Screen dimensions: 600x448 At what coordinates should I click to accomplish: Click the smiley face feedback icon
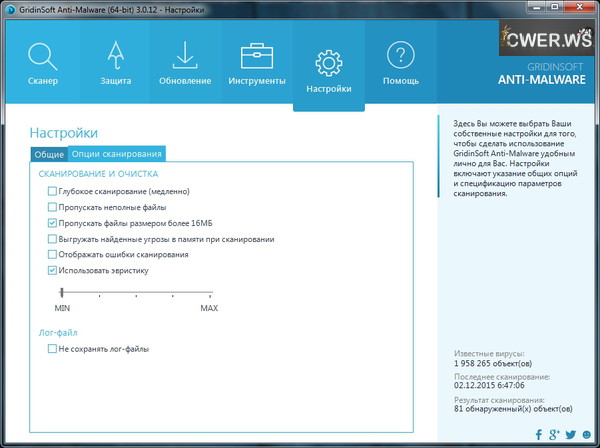pos(586,435)
